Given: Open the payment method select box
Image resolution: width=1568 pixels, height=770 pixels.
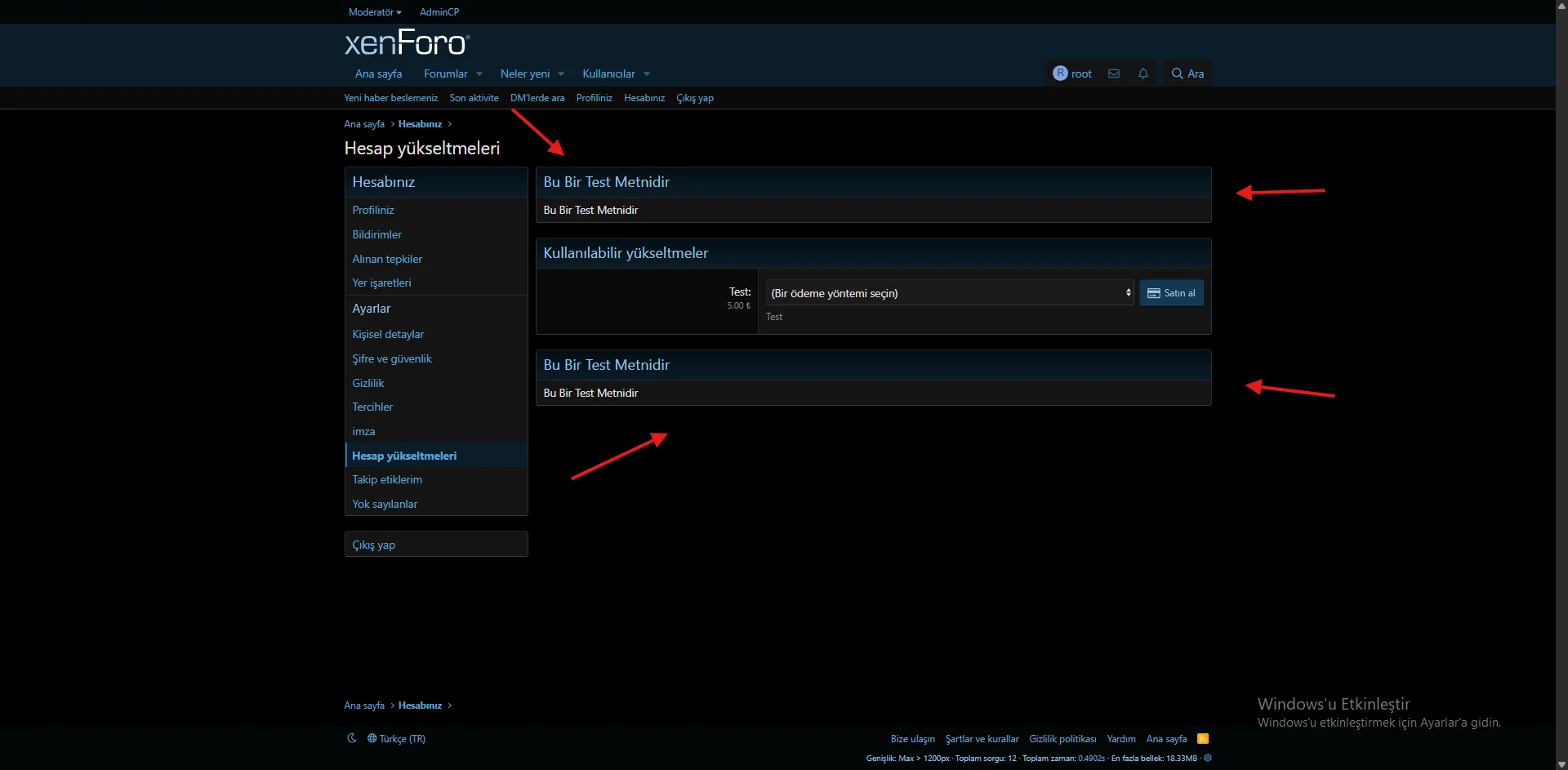Looking at the screenshot, I should pos(949,293).
